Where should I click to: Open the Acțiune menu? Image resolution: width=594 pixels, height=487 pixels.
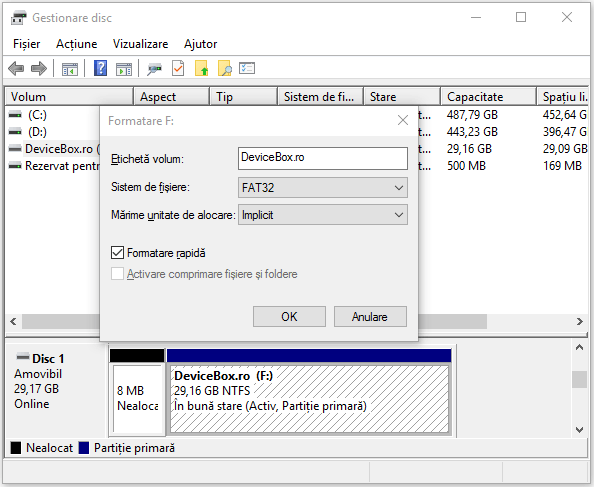(77, 44)
